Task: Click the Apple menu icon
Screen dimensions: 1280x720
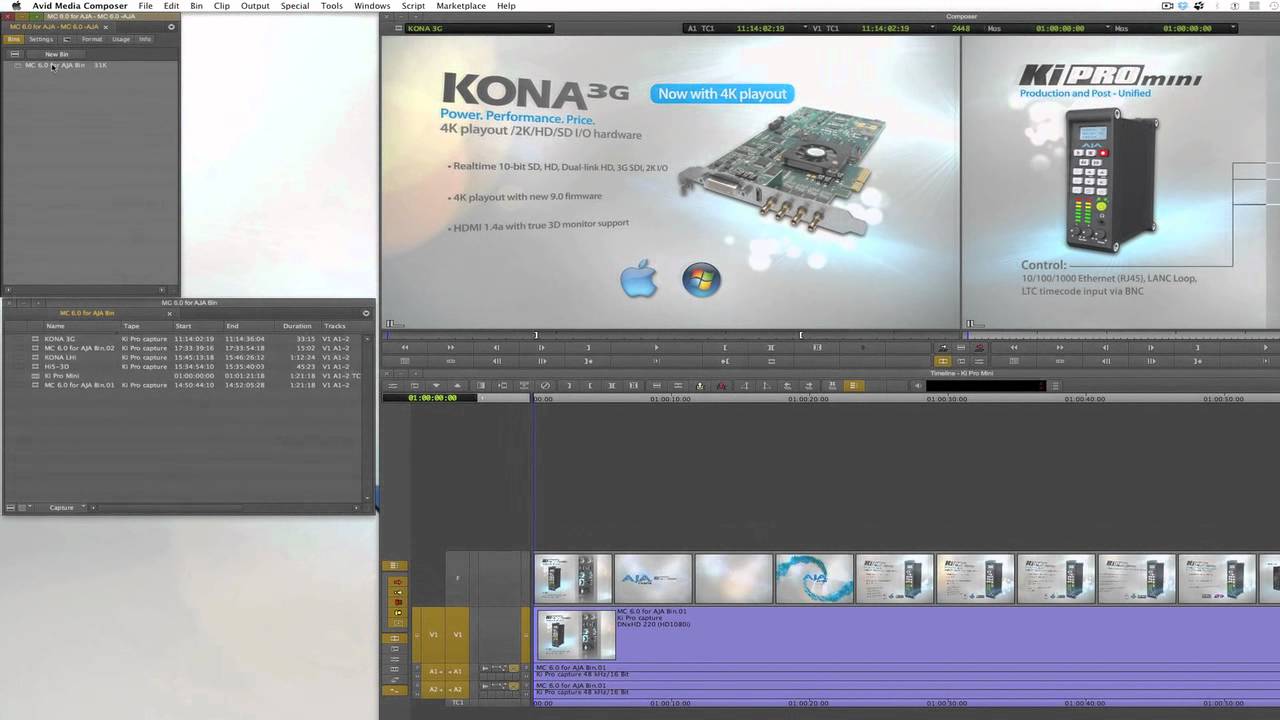Action: point(15,6)
